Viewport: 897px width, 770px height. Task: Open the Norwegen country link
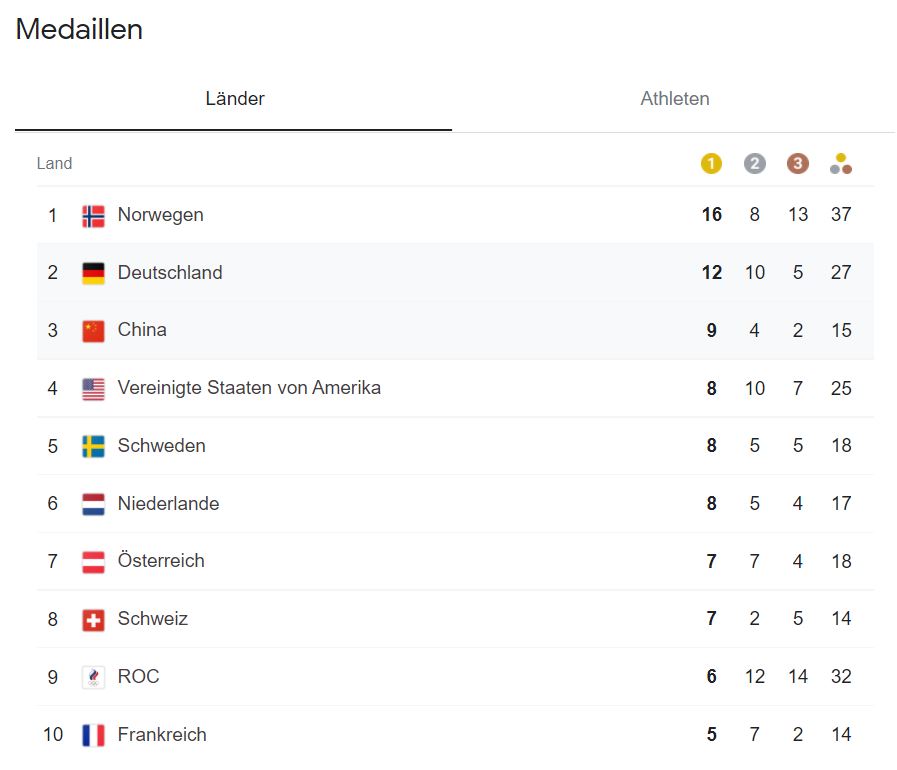tap(160, 215)
